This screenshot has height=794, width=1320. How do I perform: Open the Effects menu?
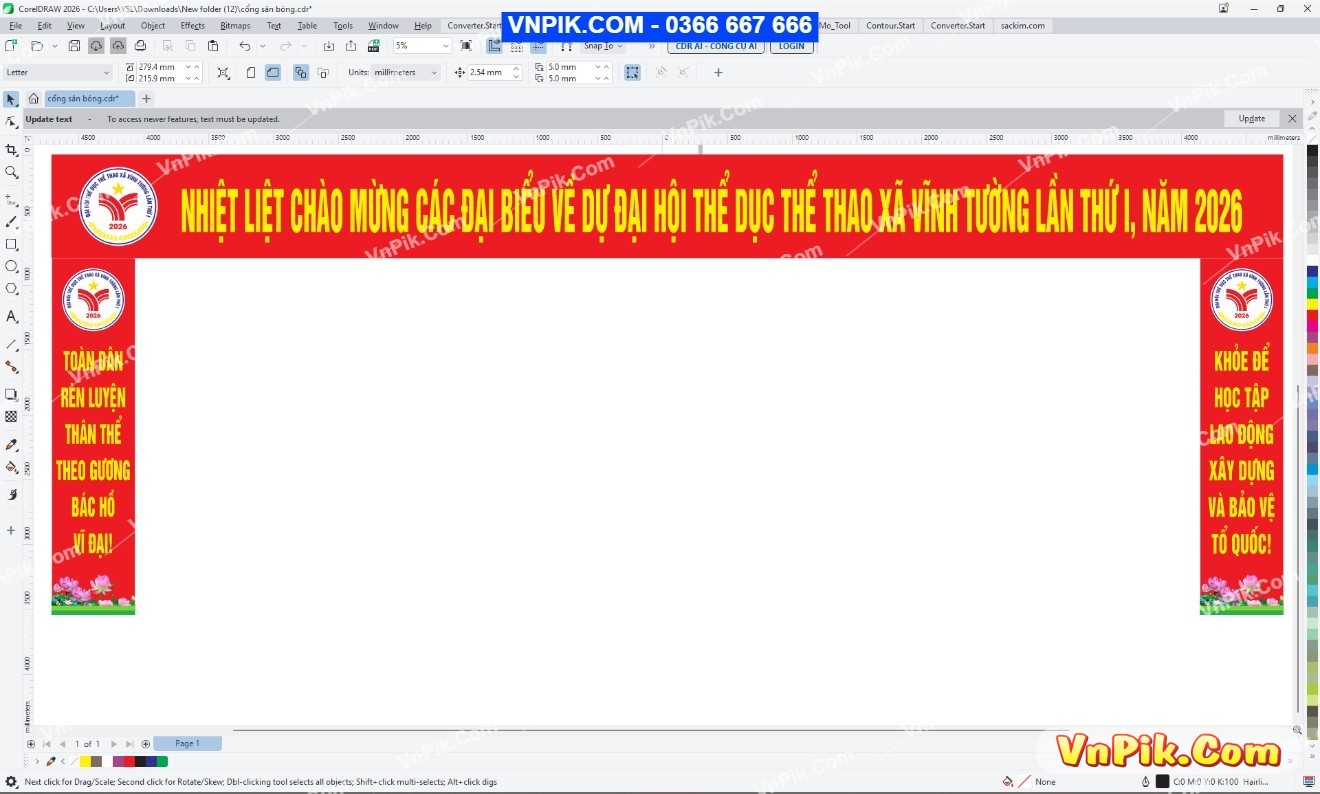point(193,26)
